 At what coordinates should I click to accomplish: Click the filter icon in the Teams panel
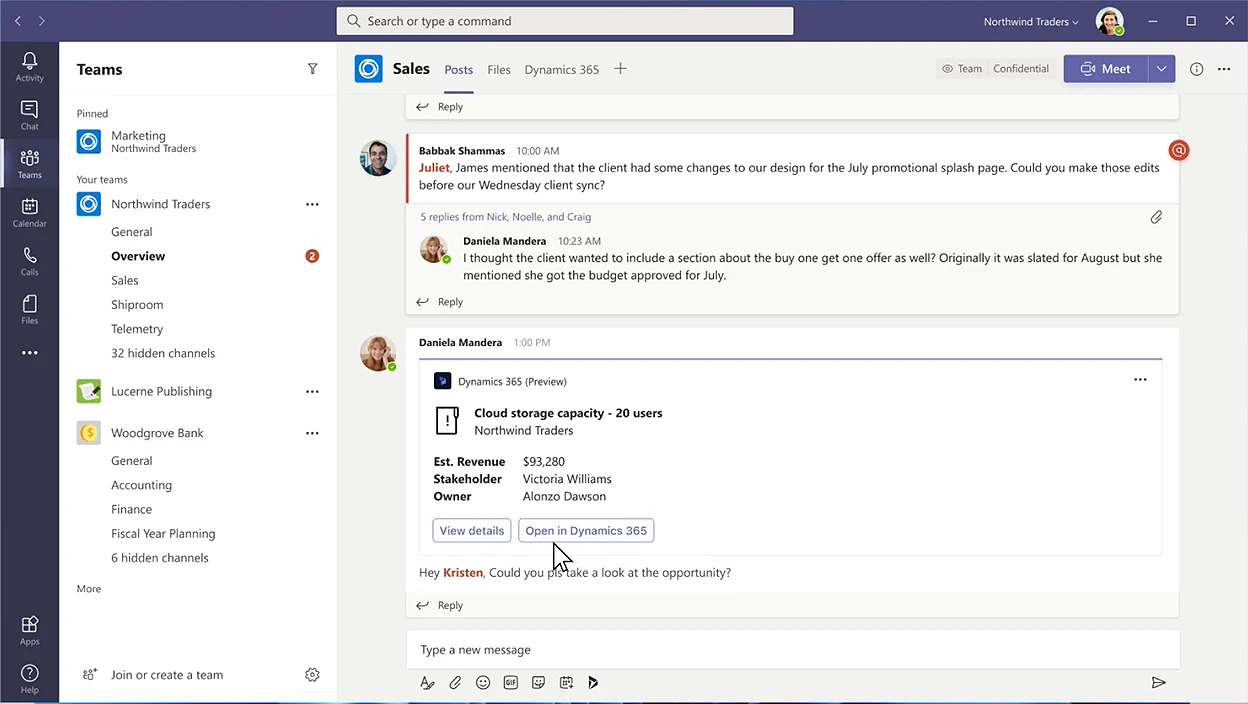click(x=312, y=68)
